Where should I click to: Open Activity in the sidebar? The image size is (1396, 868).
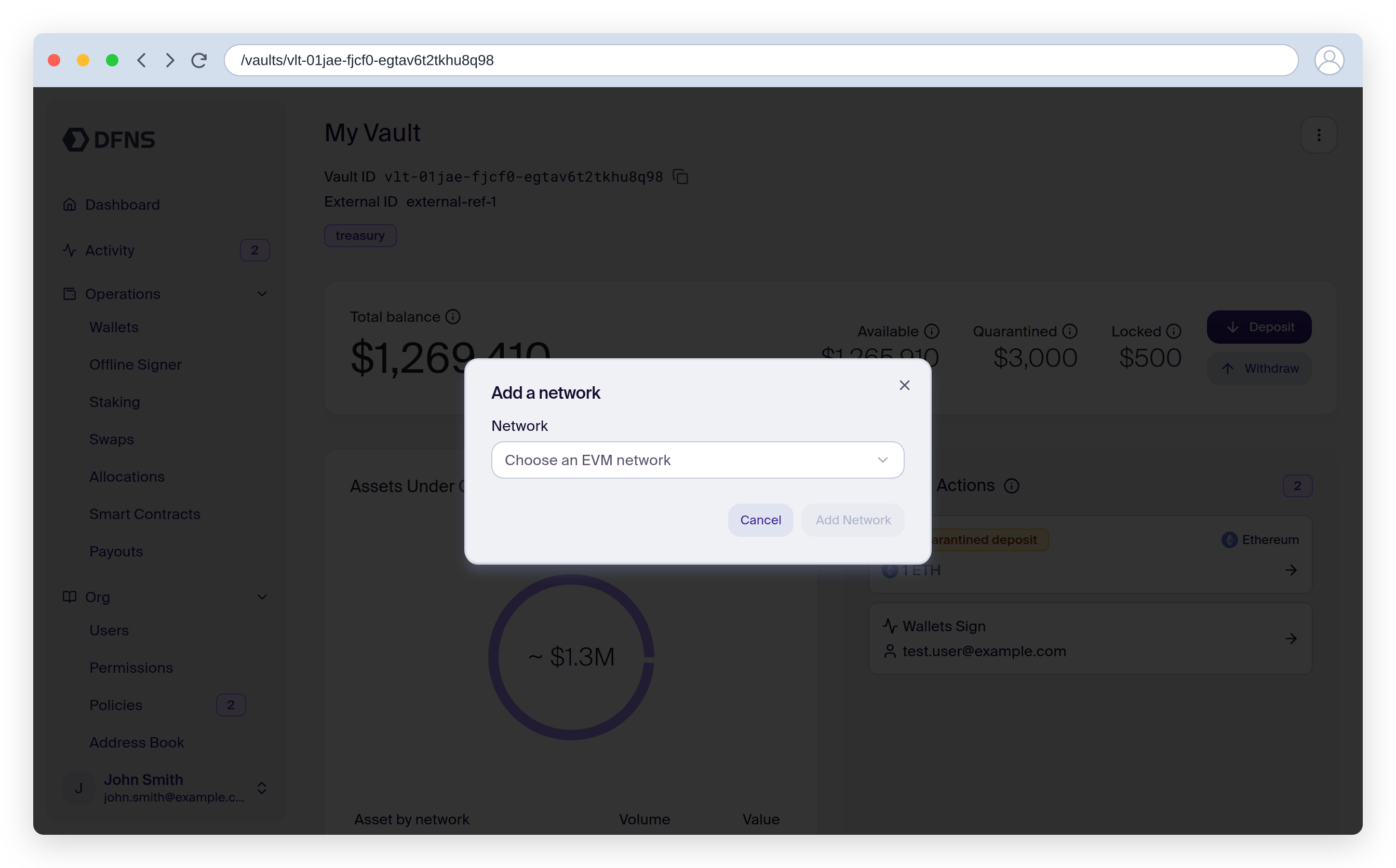pos(109,250)
